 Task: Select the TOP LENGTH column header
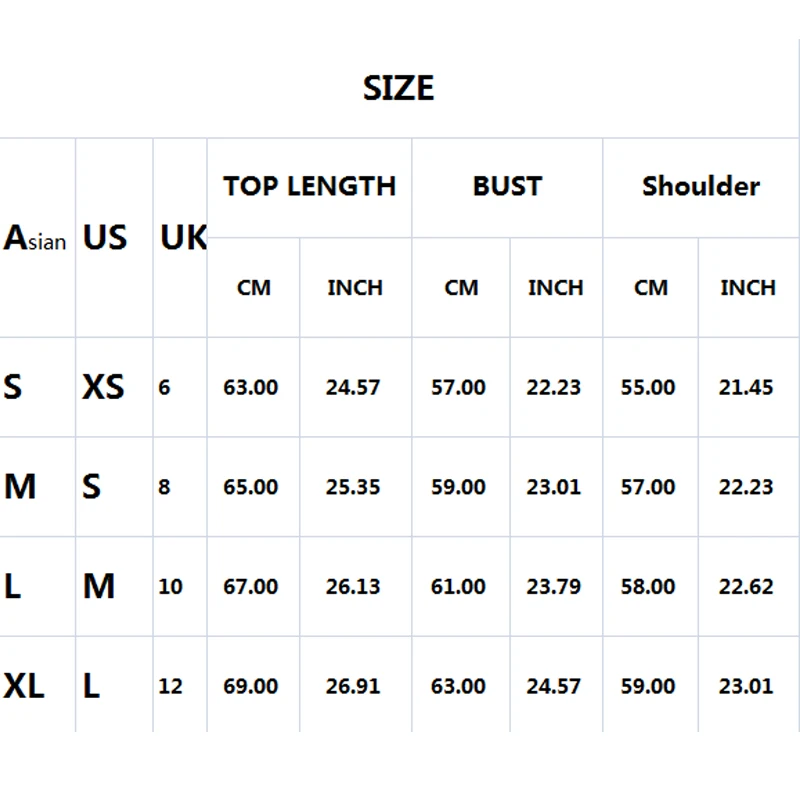(x=309, y=186)
